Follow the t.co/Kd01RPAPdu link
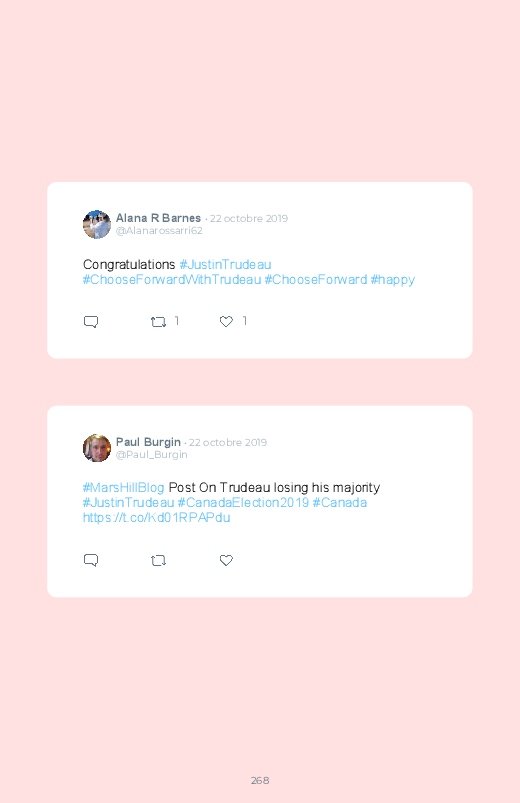This screenshot has height=803, width=520. click(156, 518)
